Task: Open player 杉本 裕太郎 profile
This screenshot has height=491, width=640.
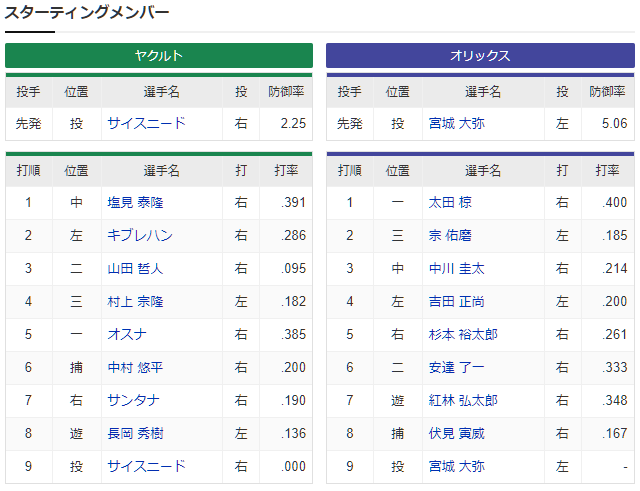Action: 463,334
